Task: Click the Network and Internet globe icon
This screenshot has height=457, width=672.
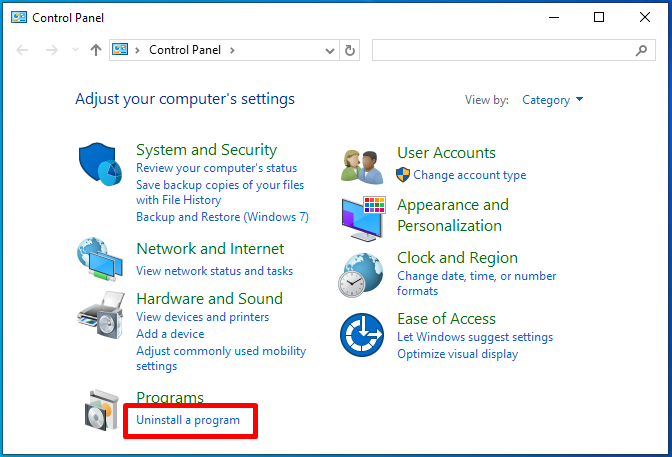Action: point(100,259)
